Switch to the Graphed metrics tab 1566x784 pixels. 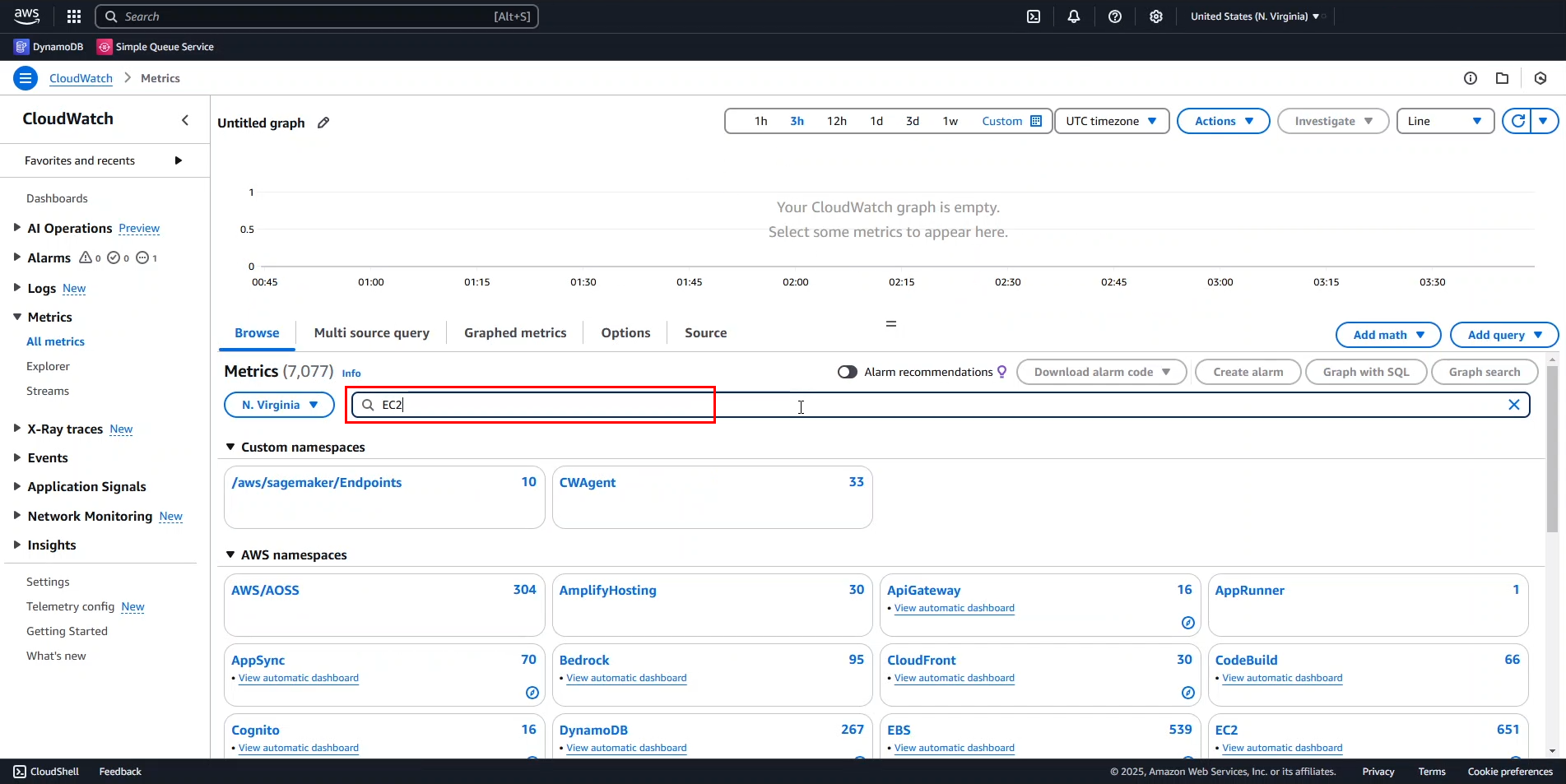pos(515,333)
